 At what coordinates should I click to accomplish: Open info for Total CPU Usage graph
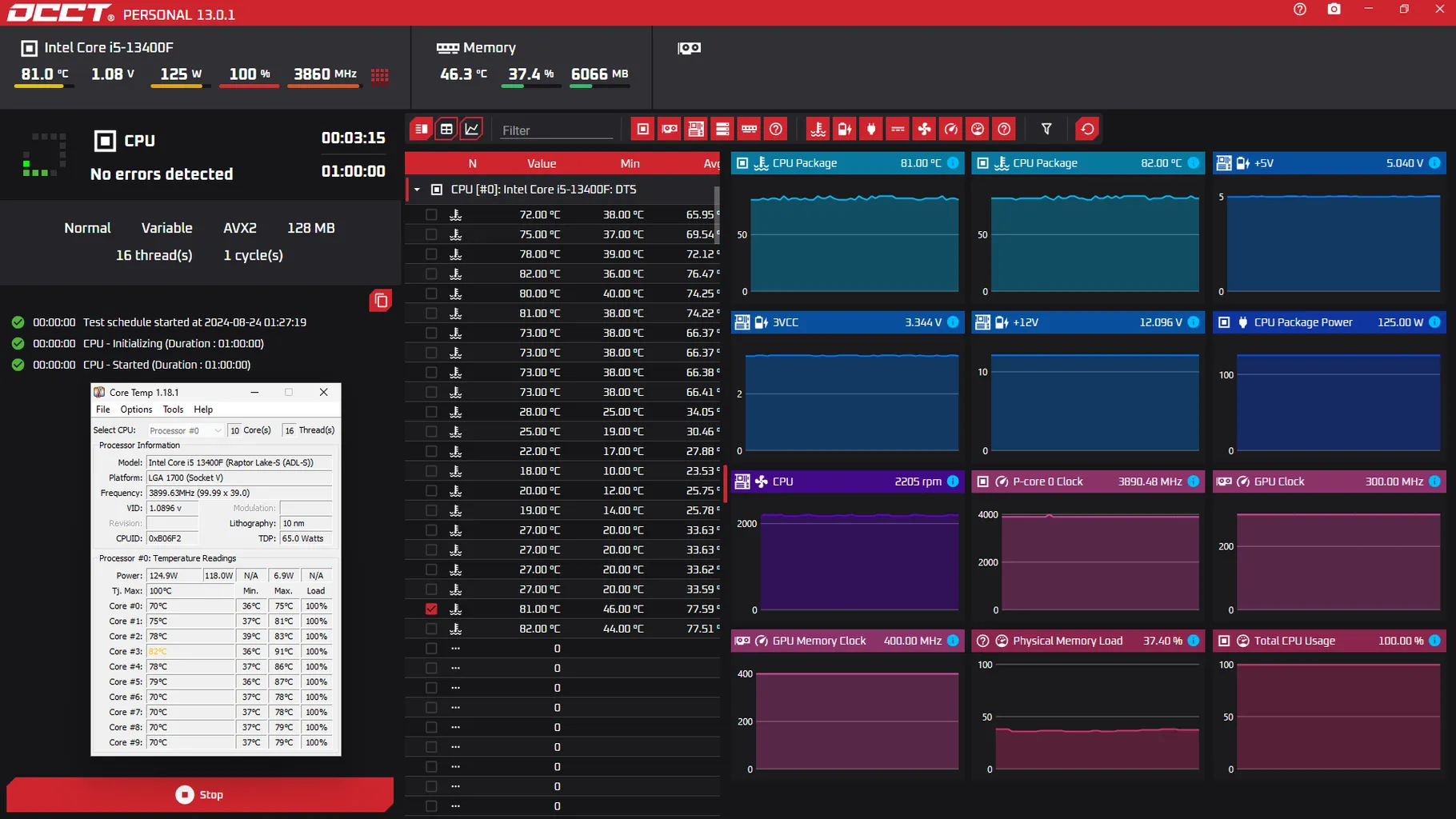coord(1434,640)
